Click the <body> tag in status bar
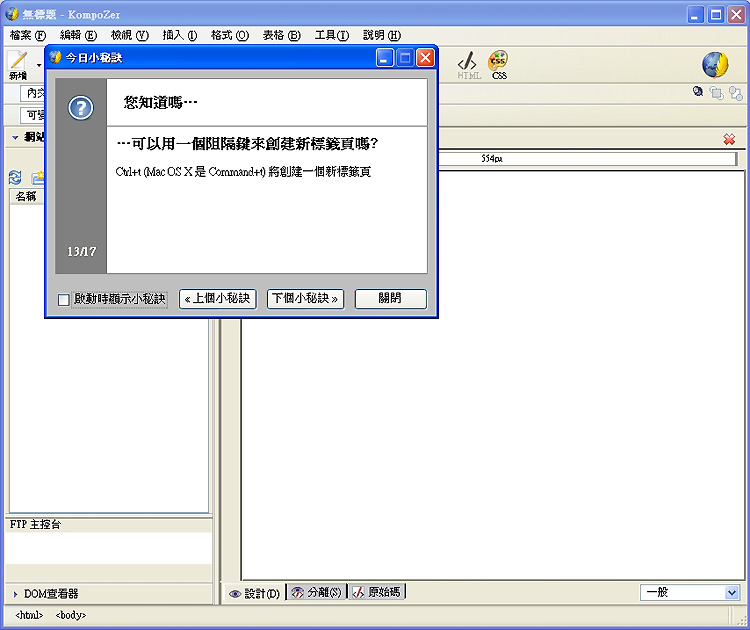 click(71, 615)
